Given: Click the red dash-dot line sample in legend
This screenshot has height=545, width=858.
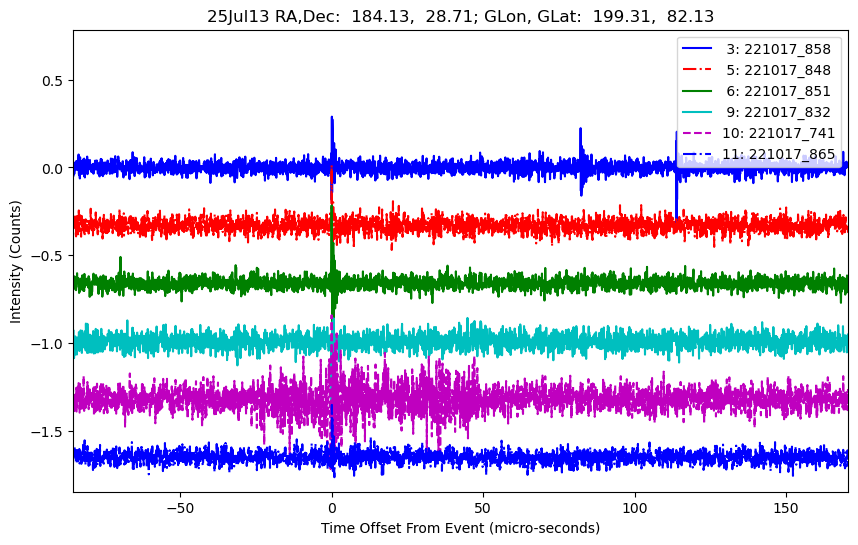Looking at the screenshot, I should click(698, 70).
